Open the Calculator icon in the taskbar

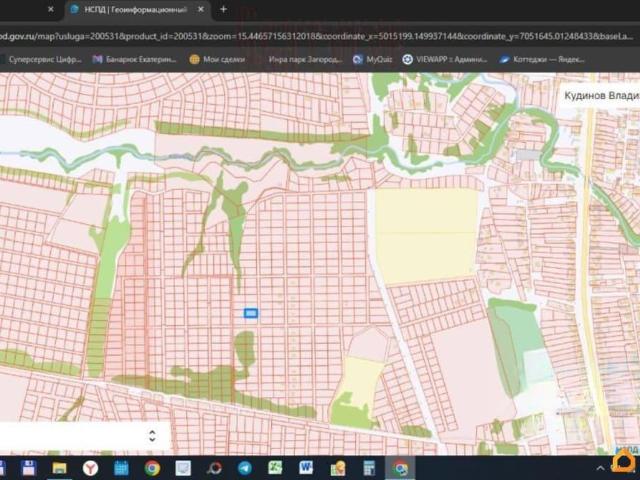[x=369, y=468]
